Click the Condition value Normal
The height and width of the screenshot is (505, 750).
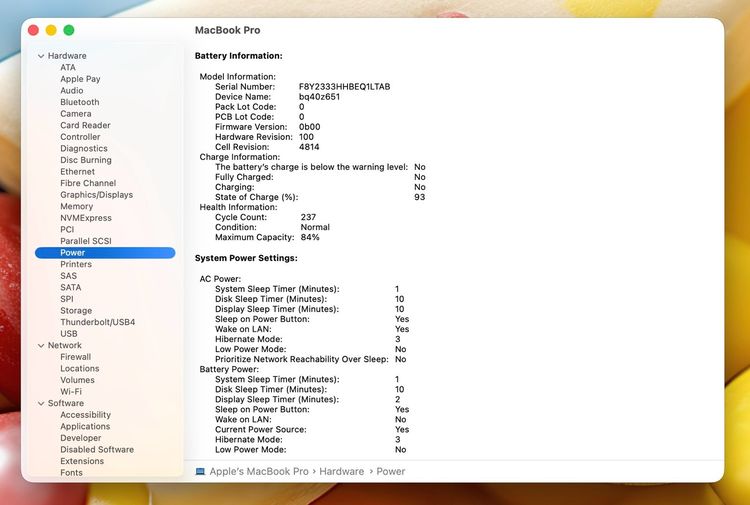[315, 227]
